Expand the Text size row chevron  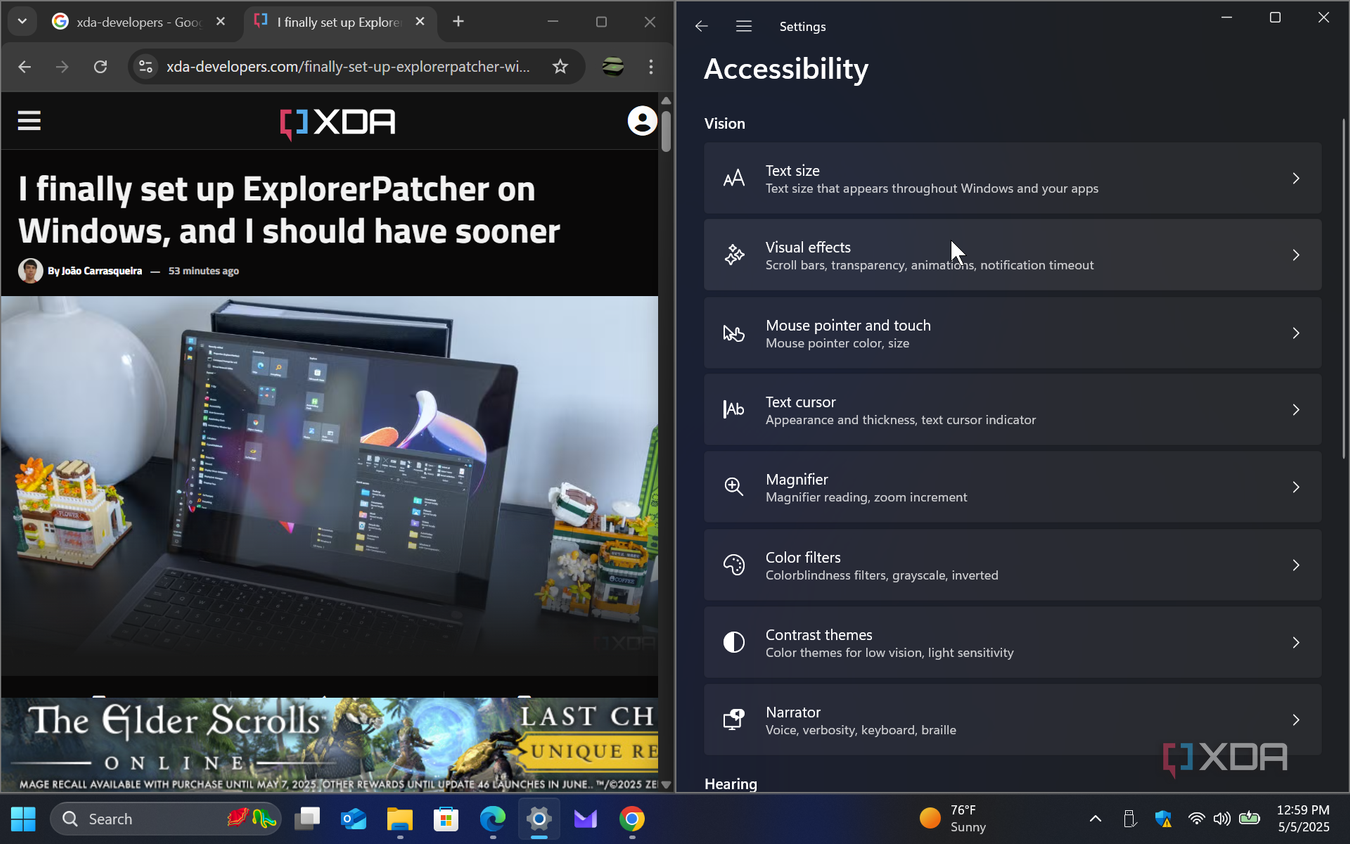coord(1296,179)
